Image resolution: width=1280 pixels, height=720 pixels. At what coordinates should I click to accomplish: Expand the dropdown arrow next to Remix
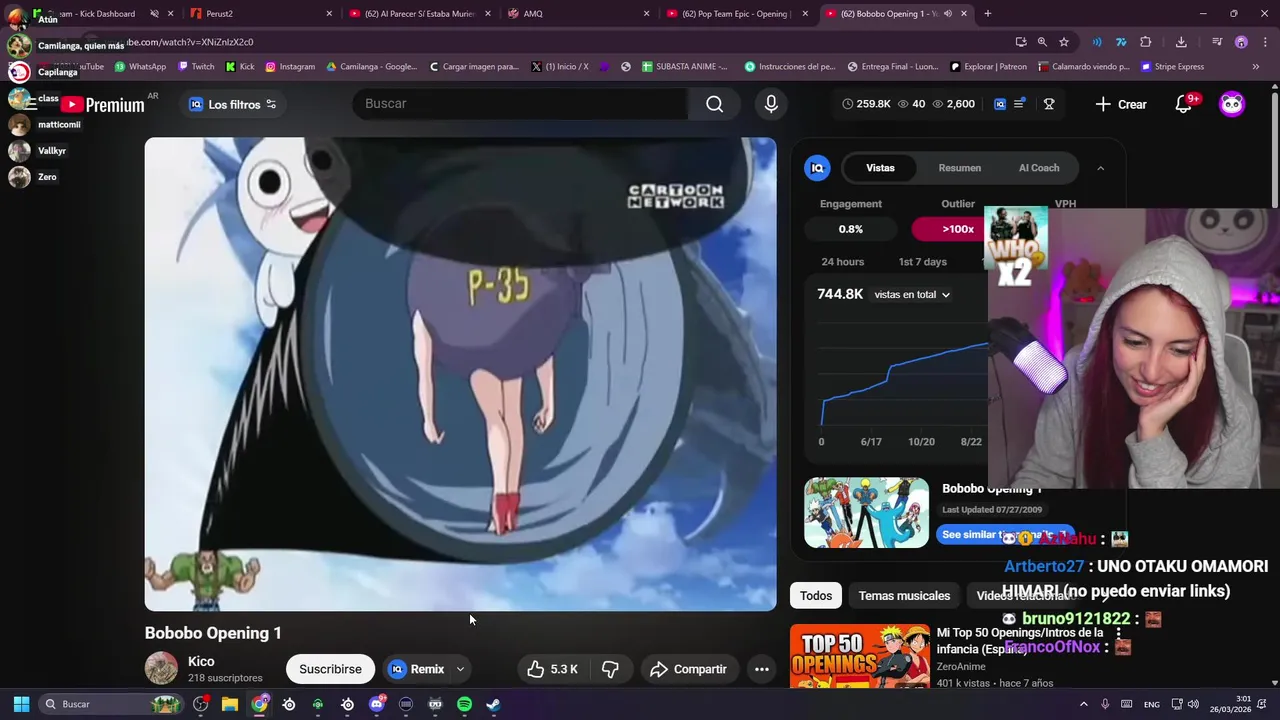[460, 669]
